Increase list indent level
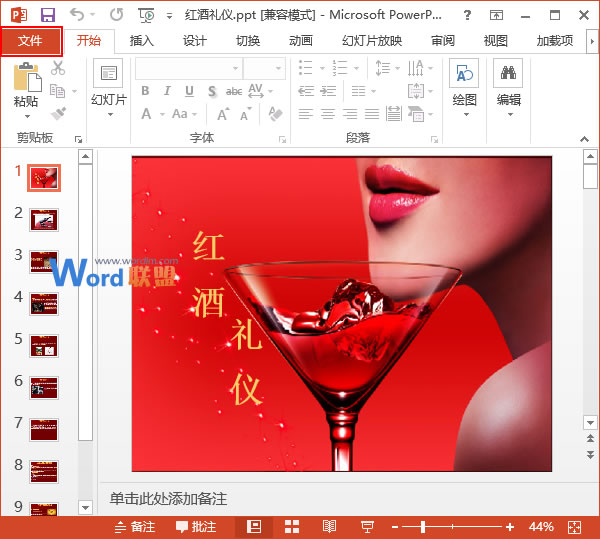Image resolution: width=600 pixels, height=539 pixels. coord(328,91)
